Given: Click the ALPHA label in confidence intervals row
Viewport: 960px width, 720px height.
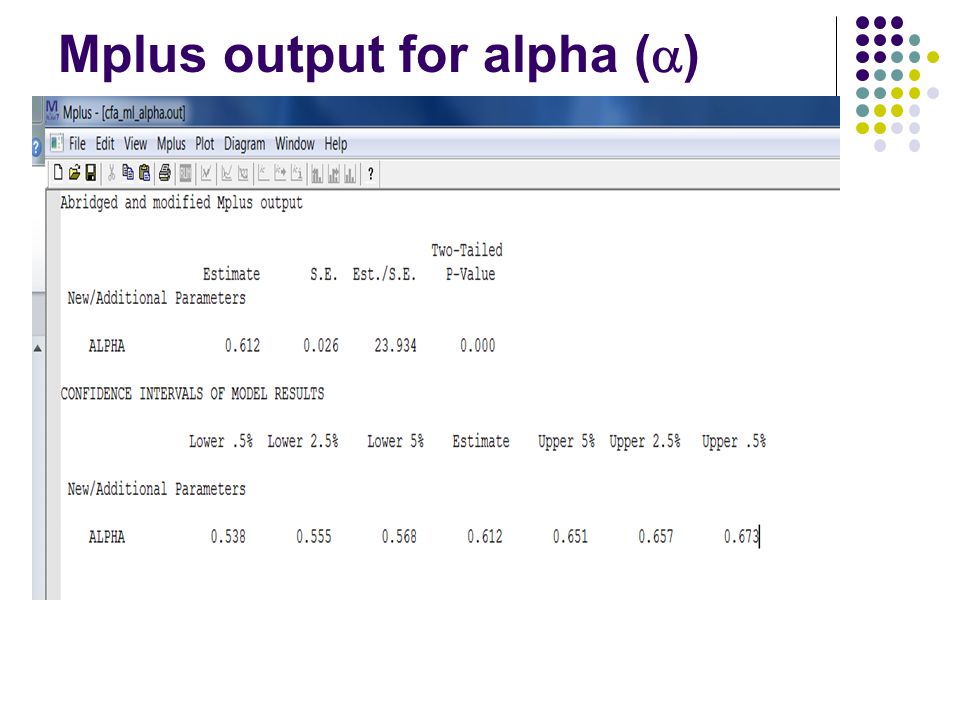Looking at the screenshot, I should [x=107, y=537].
